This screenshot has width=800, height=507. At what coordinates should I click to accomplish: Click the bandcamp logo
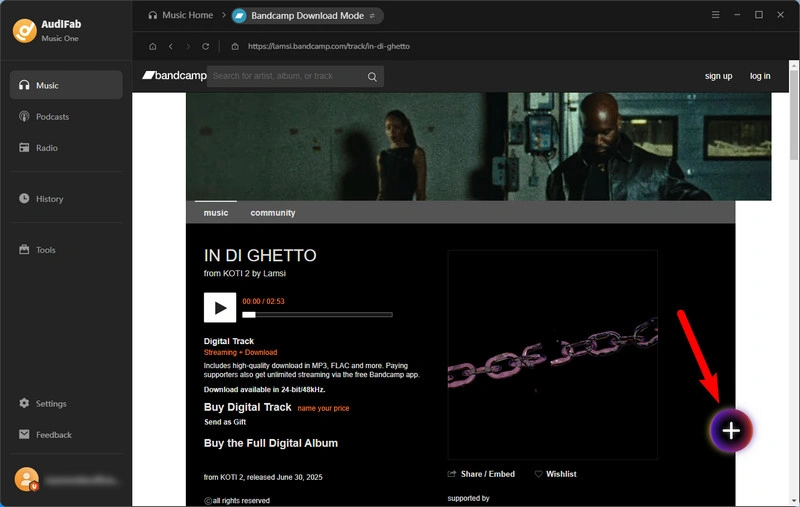tap(174, 75)
